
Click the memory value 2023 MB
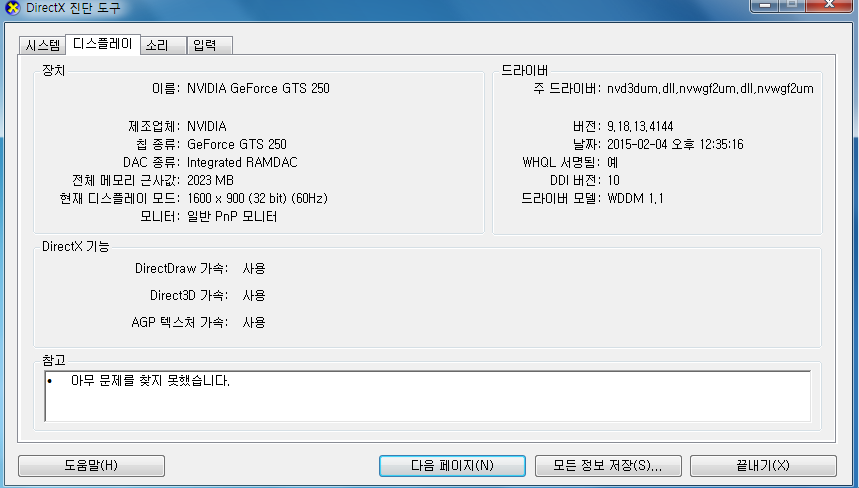(x=210, y=181)
